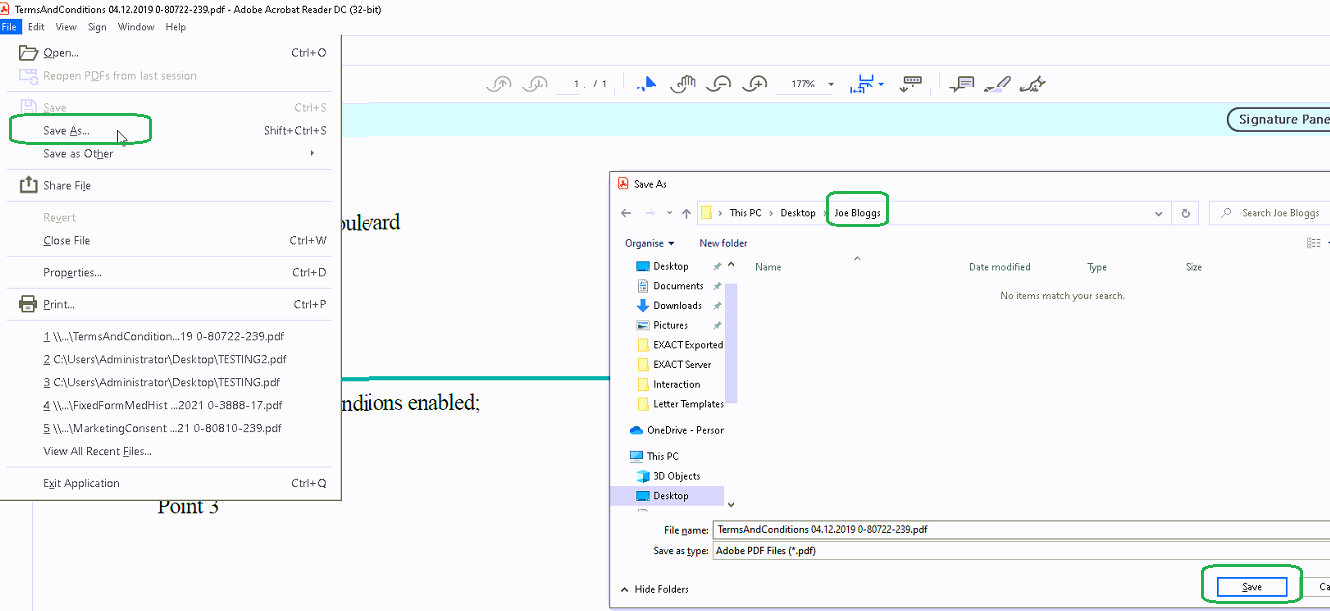Open the add comment sticky note tool
The width and height of the screenshot is (1330, 611).
[962, 84]
